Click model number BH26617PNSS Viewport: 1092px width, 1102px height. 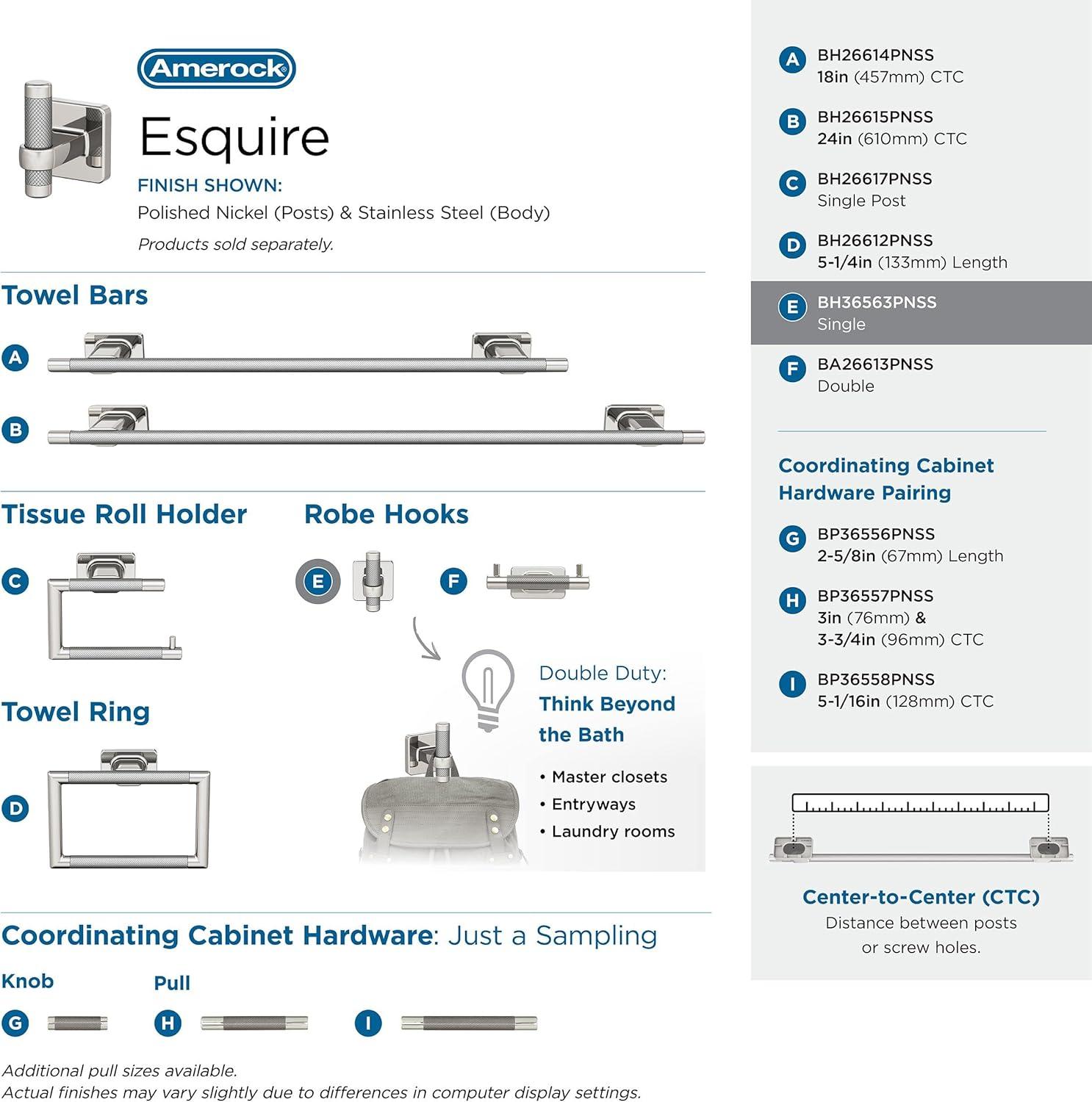pyautogui.click(x=874, y=179)
